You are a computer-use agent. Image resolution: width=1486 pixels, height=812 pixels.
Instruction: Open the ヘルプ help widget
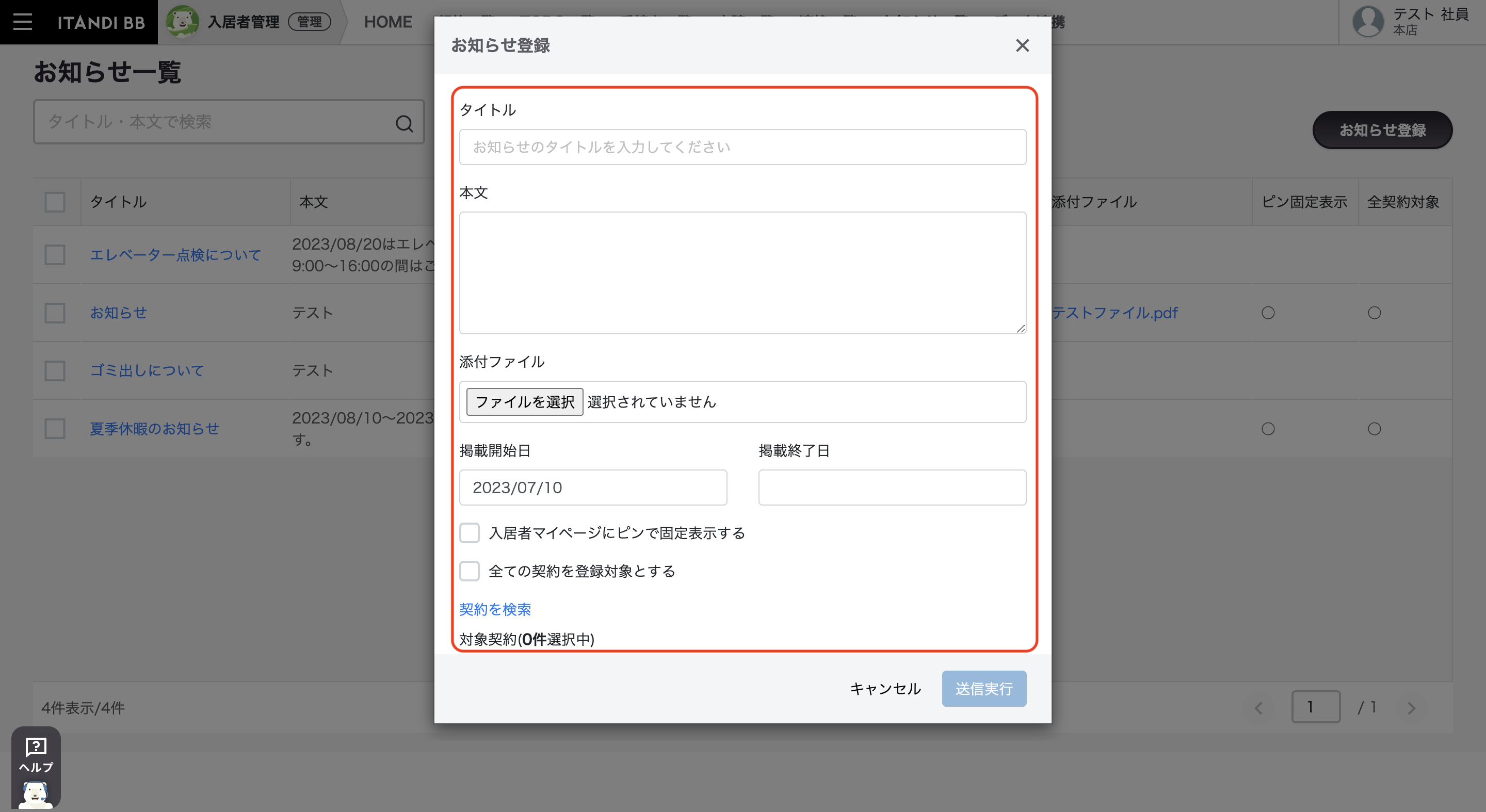pos(36,767)
